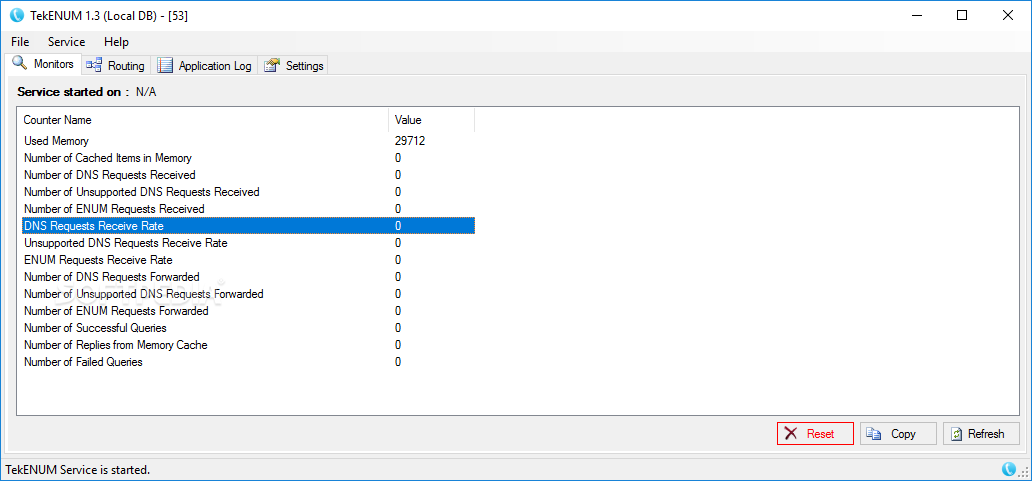Click the green arrows icon in Refresh button
The width and height of the screenshot is (1032, 481).
(956, 434)
